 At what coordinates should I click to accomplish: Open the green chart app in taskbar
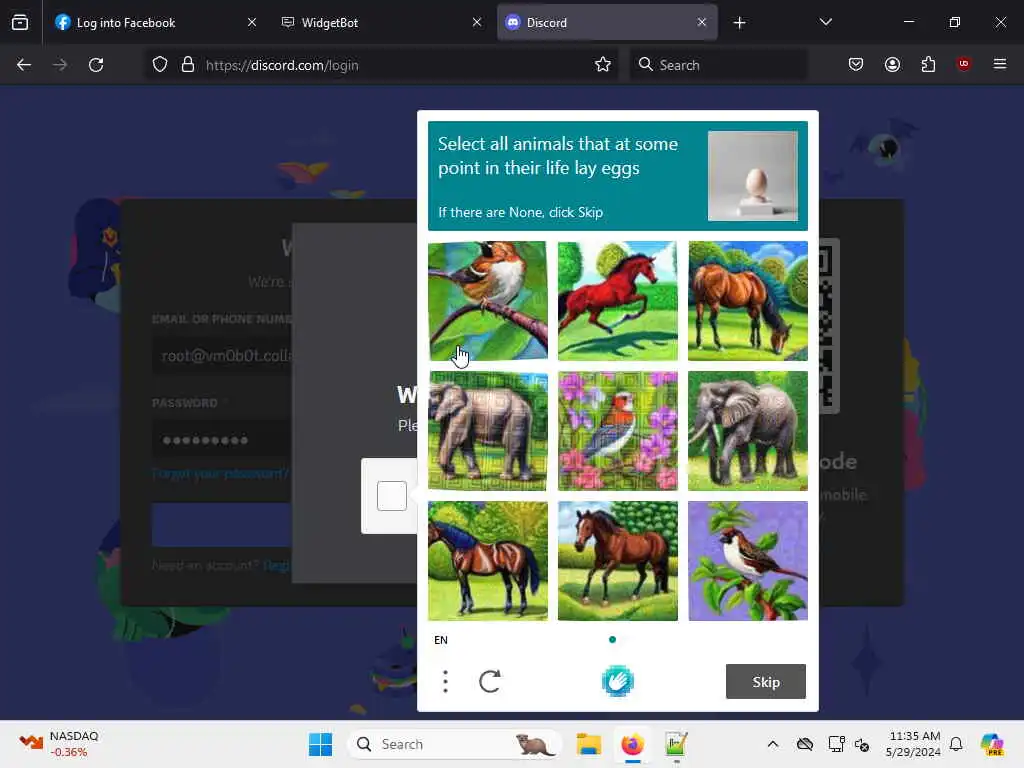tap(676, 744)
